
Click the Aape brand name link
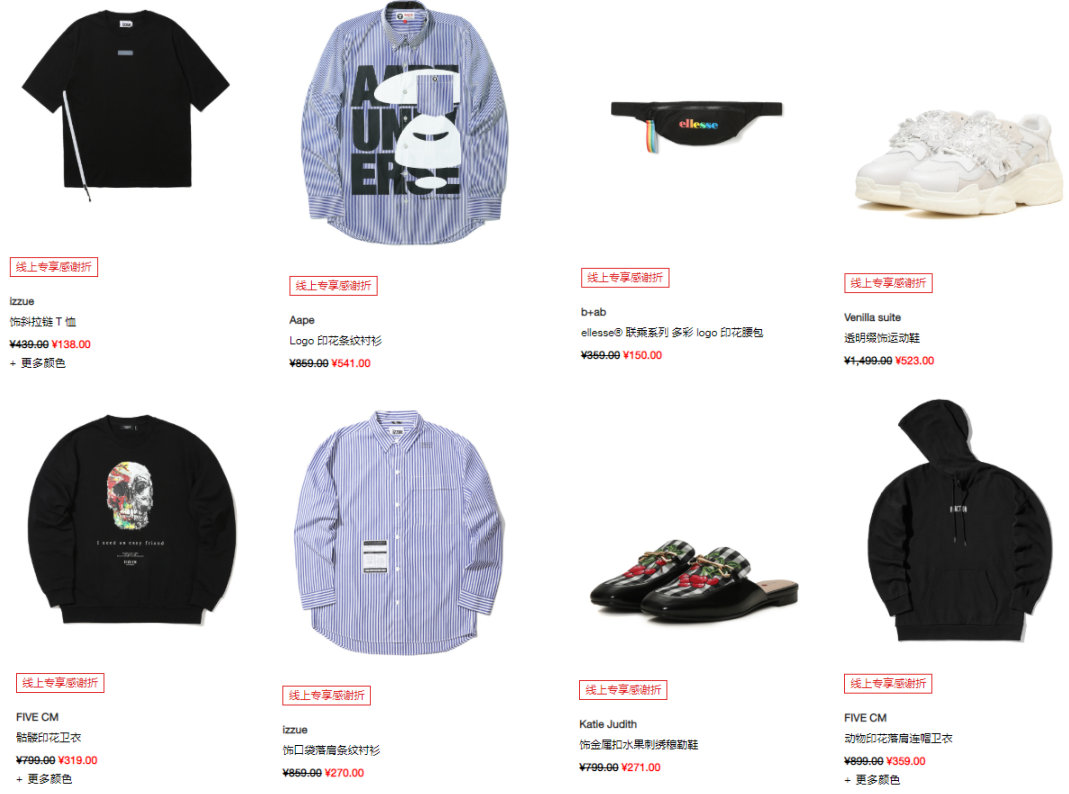tap(302, 320)
